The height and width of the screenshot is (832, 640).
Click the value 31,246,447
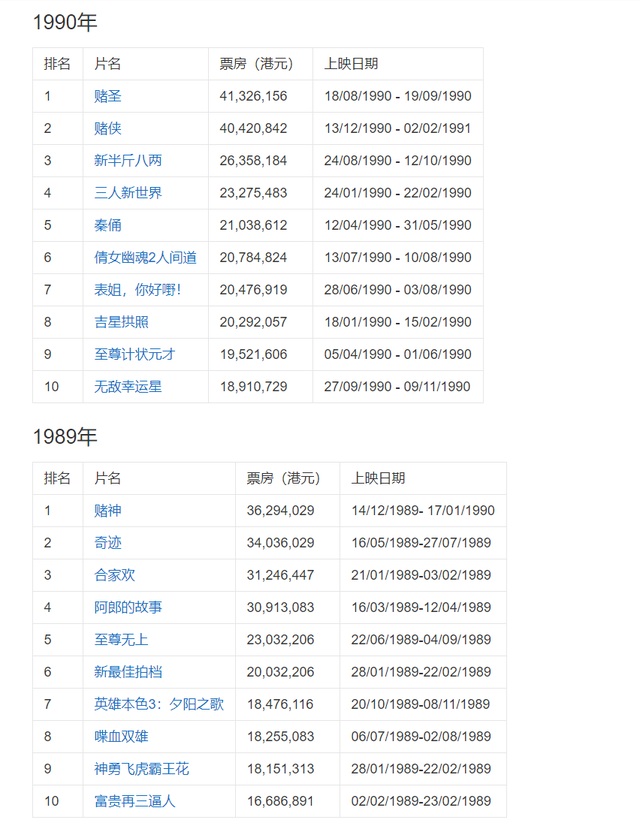click(280, 575)
